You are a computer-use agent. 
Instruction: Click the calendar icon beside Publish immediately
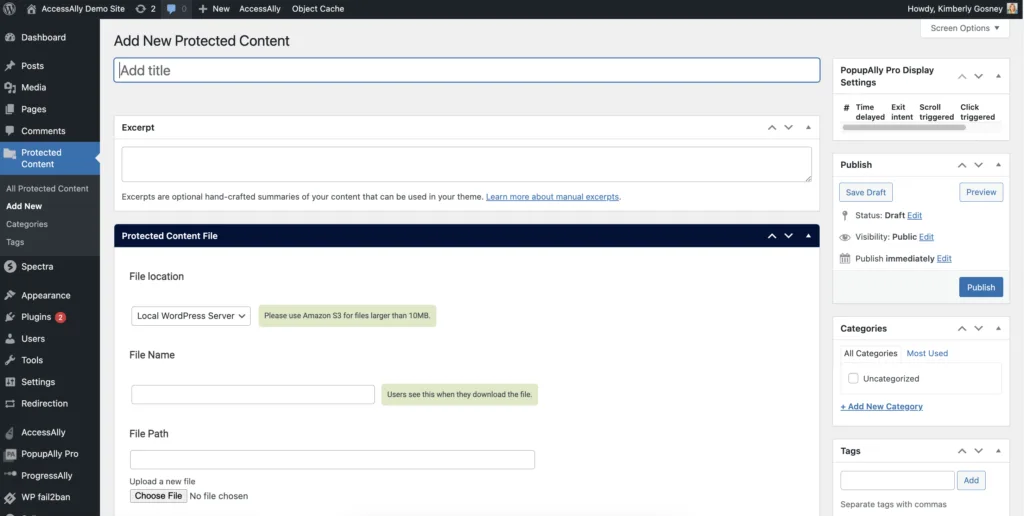click(845, 259)
